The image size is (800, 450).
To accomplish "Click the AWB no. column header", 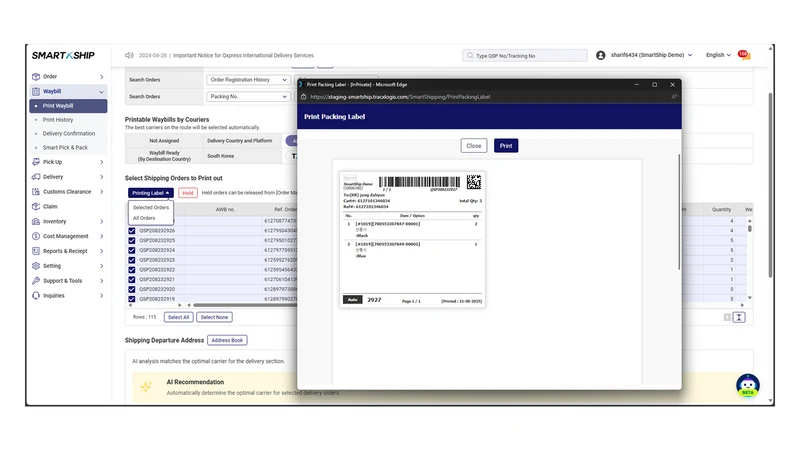I will [x=225, y=209].
